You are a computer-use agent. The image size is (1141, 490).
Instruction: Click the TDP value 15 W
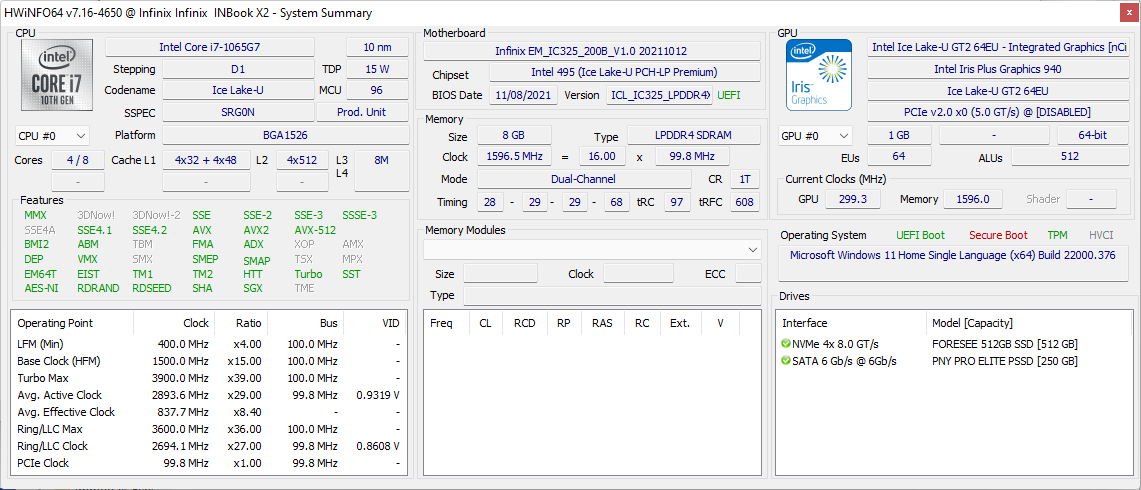click(378, 69)
